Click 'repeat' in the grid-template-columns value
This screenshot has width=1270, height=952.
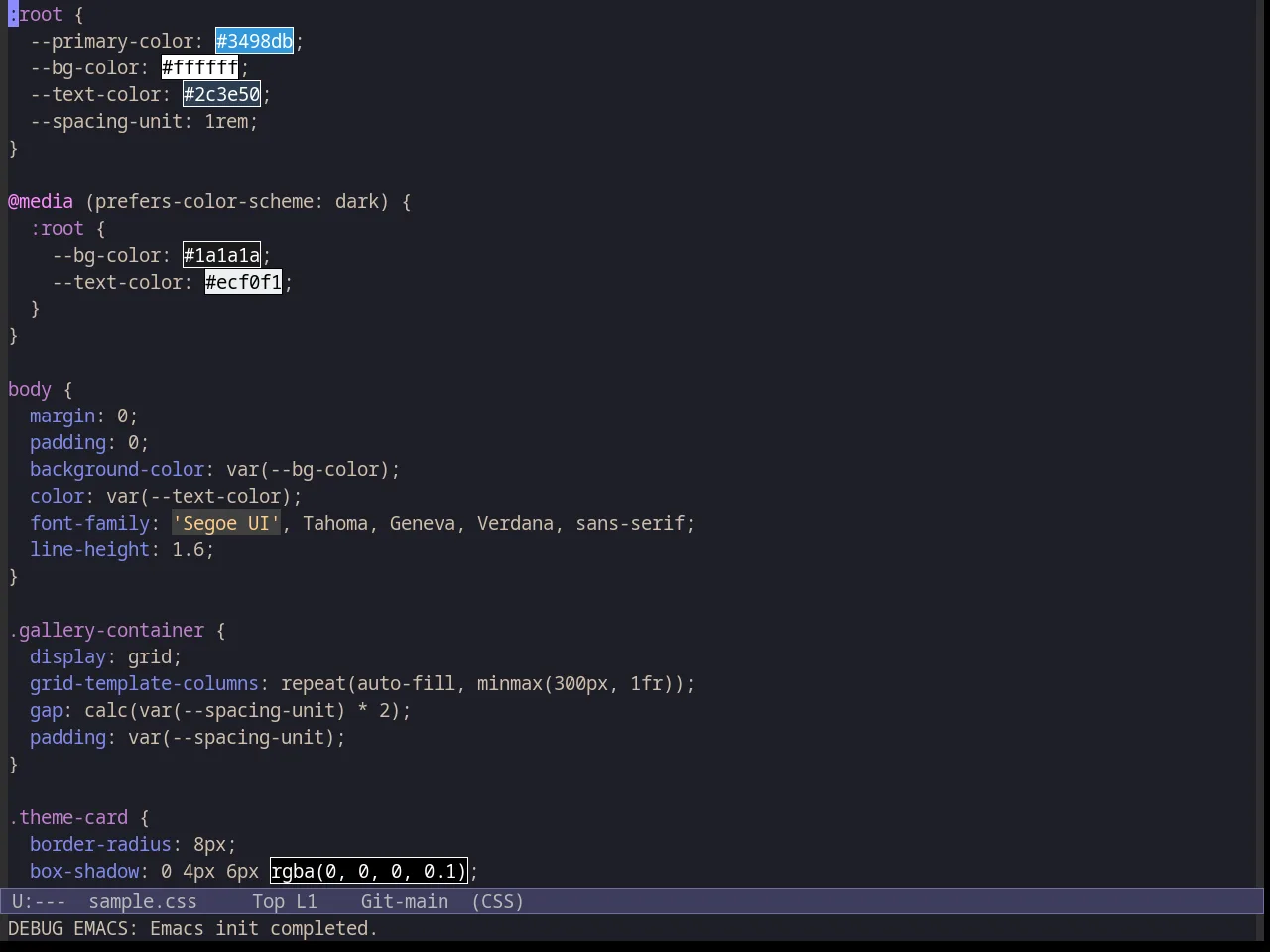[314, 683]
